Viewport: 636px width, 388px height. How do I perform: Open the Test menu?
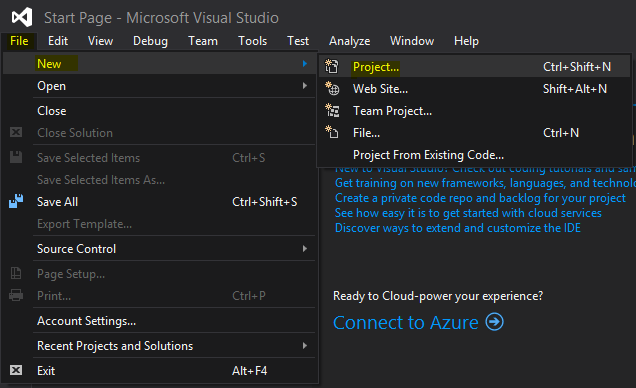298,41
